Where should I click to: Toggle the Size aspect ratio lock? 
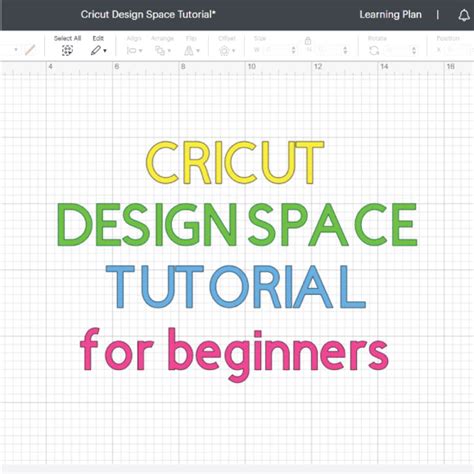[x=308, y=41]
